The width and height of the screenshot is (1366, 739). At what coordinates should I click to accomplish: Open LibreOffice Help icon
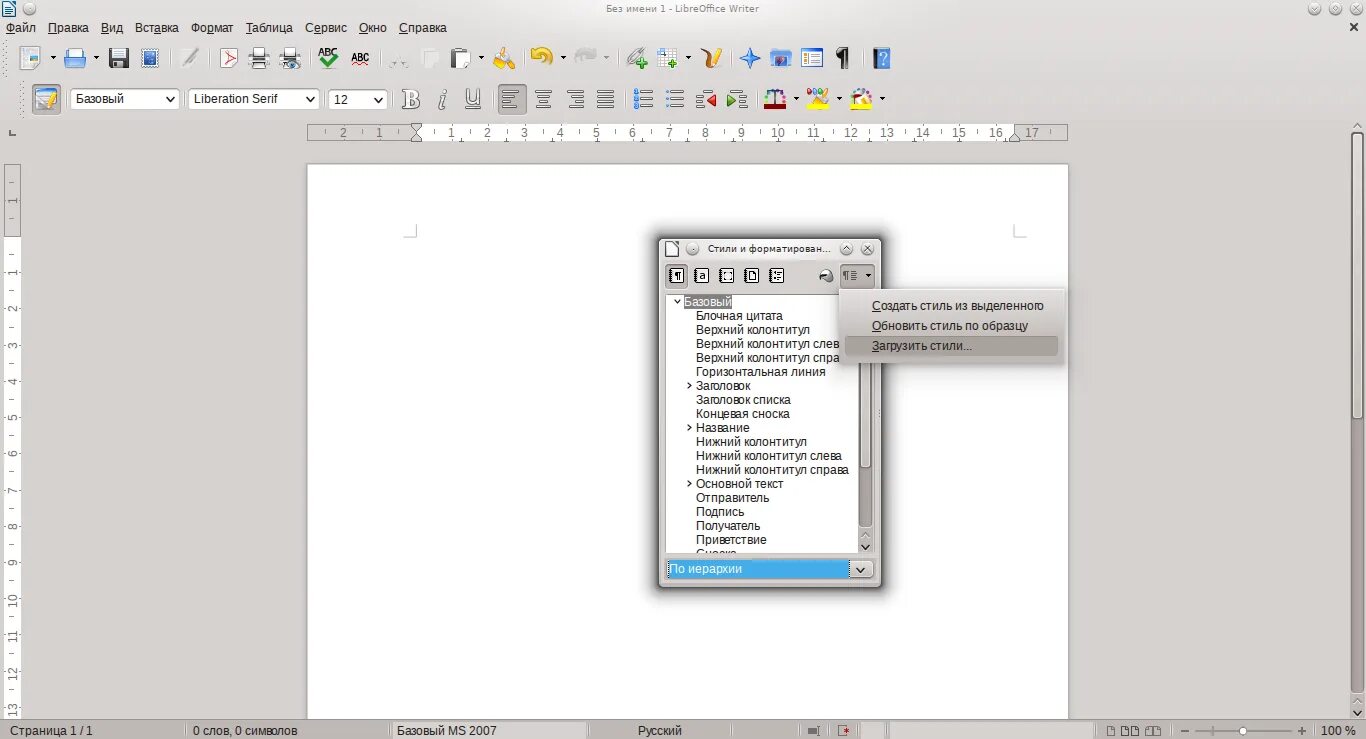pos(881,58)
